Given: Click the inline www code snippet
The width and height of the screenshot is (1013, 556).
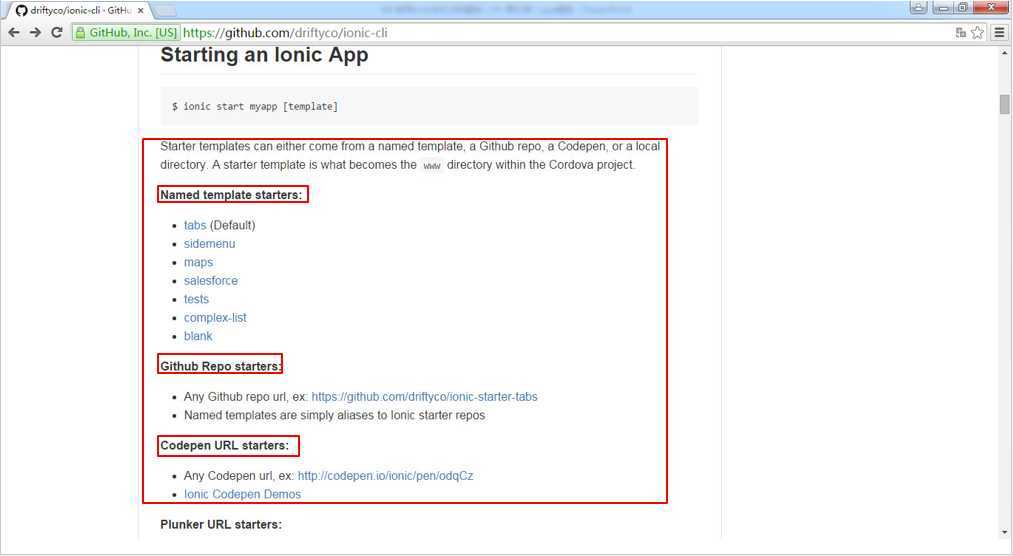Looking at the screenshot, I should (x=432, y=166).
